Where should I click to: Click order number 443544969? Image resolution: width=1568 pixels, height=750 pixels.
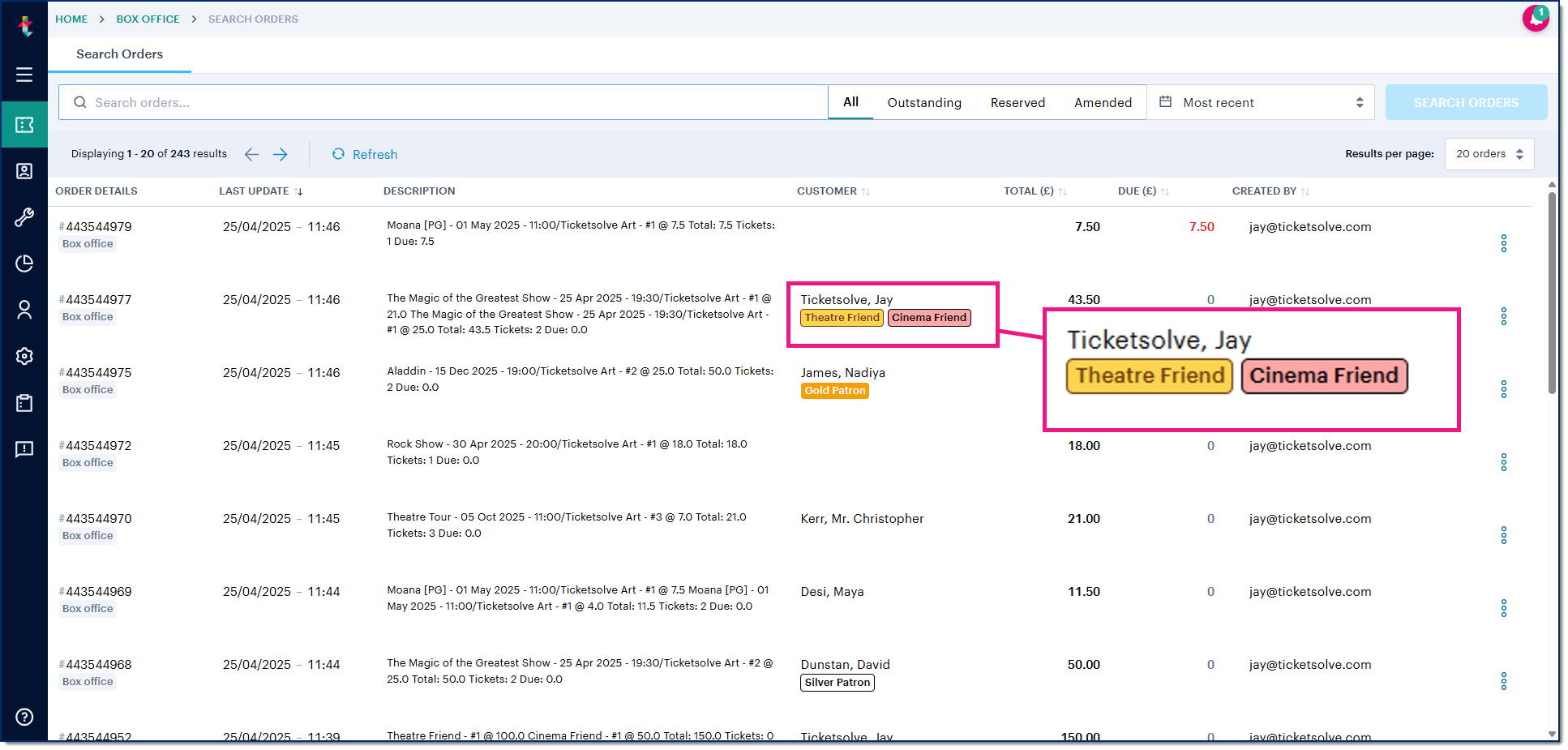tap(96, 592)
